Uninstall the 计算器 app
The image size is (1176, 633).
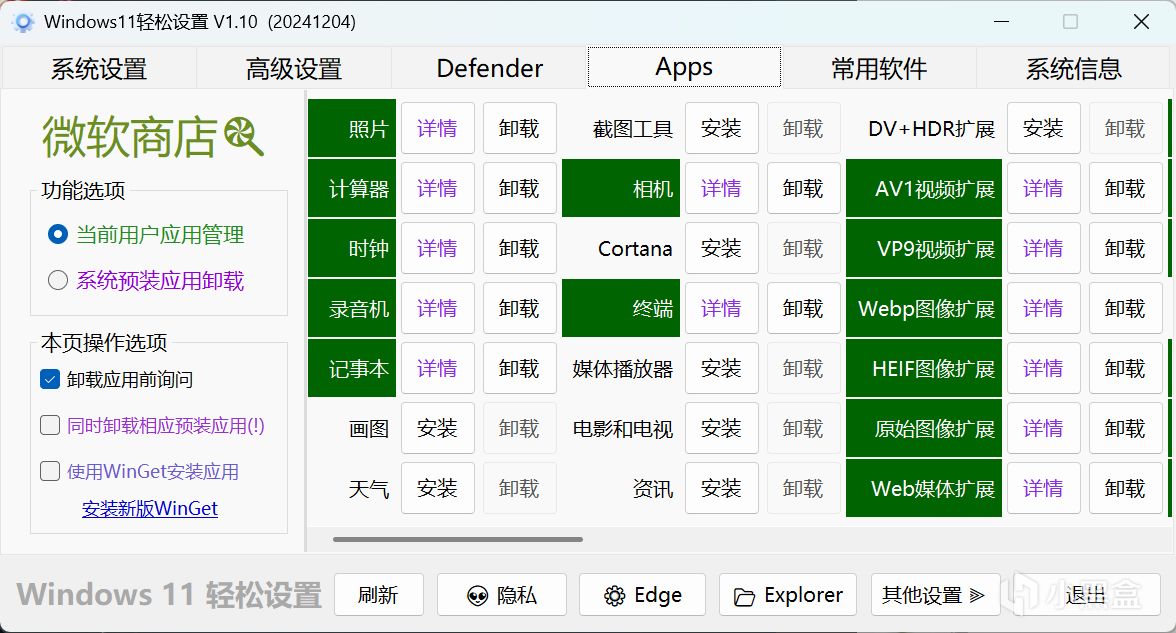[x=519, y=188]
